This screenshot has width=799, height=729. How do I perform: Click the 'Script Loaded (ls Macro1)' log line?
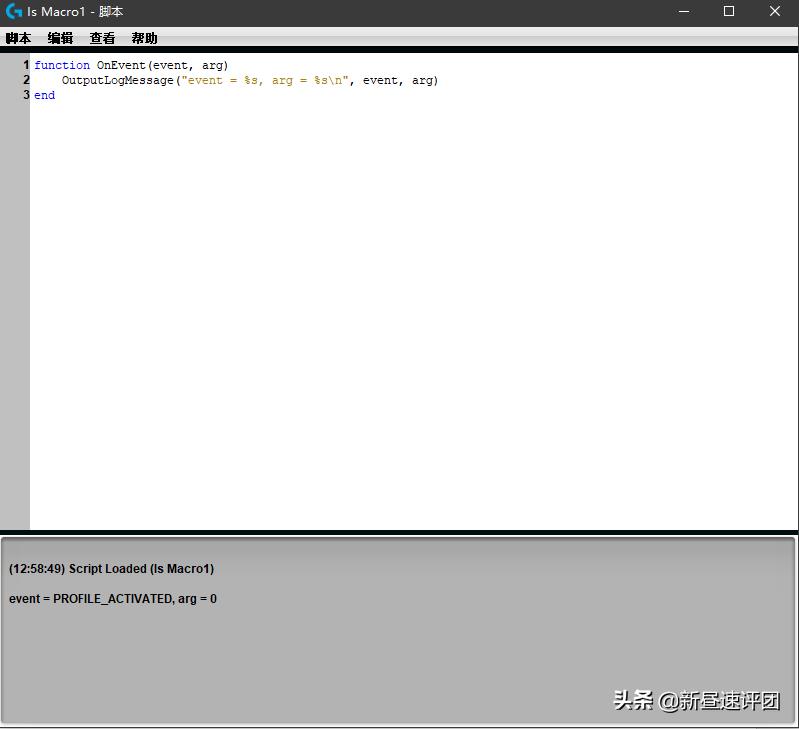pos(111,569)
